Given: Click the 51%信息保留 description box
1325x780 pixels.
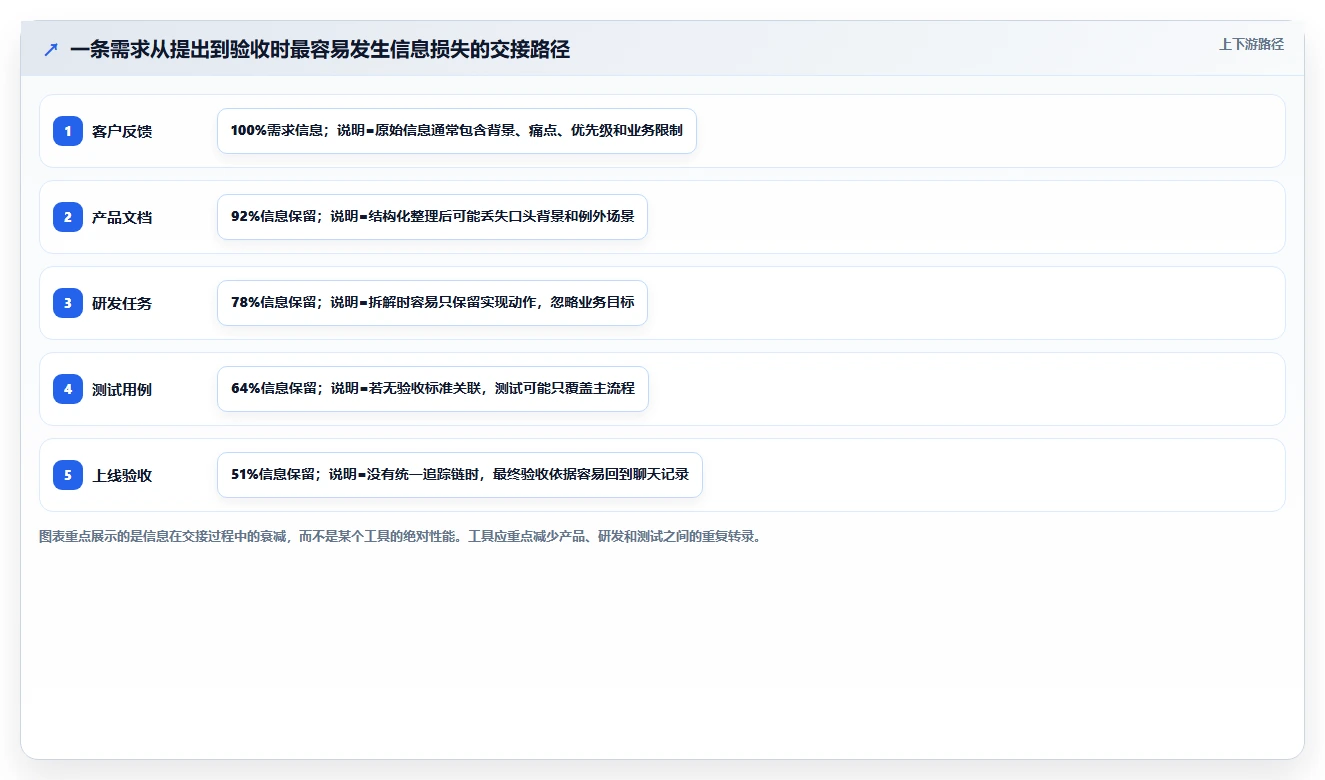Looking at the screenshot, I should click(x=460, y=475).
